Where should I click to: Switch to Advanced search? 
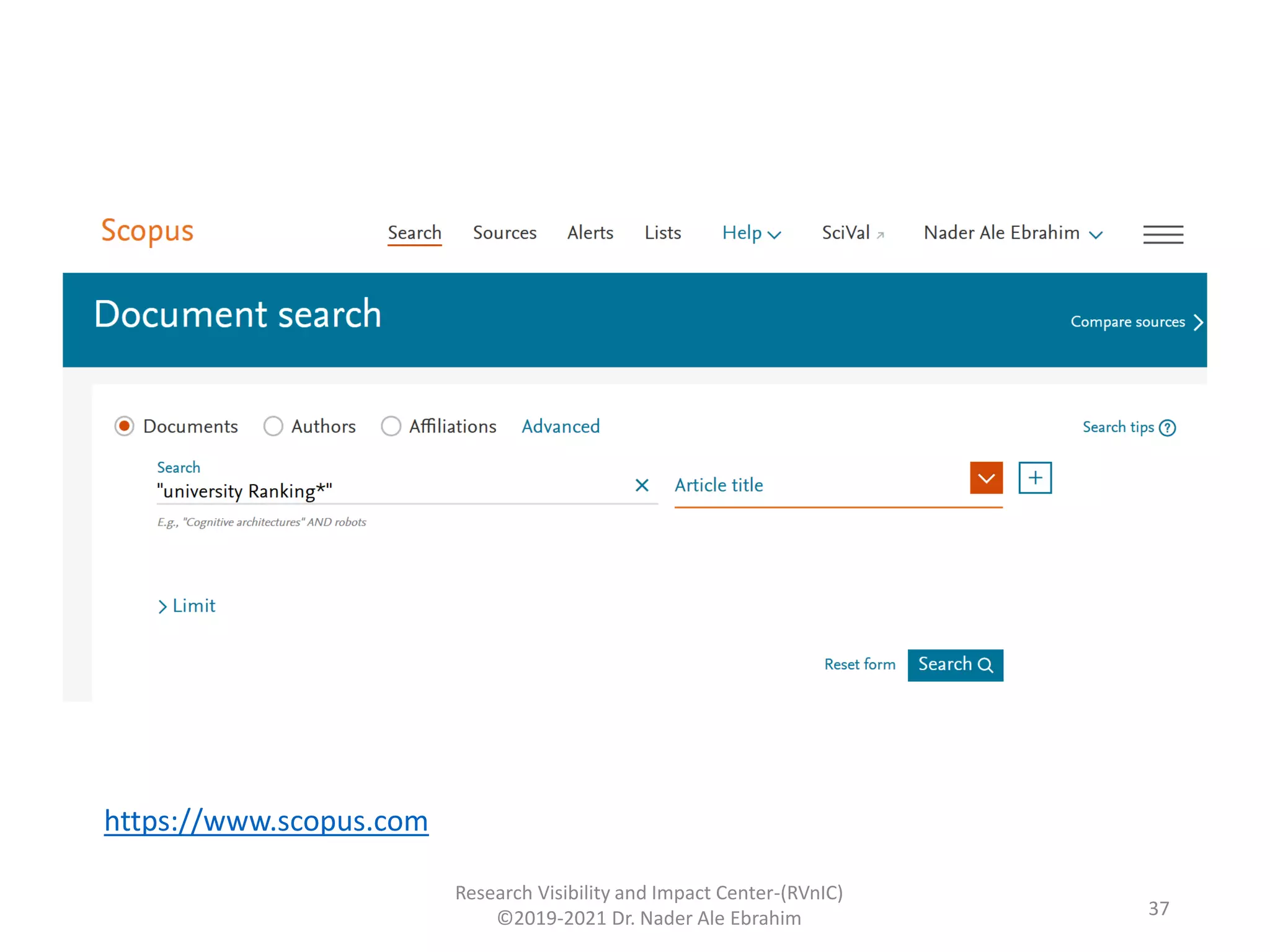[x=561, y=426]
